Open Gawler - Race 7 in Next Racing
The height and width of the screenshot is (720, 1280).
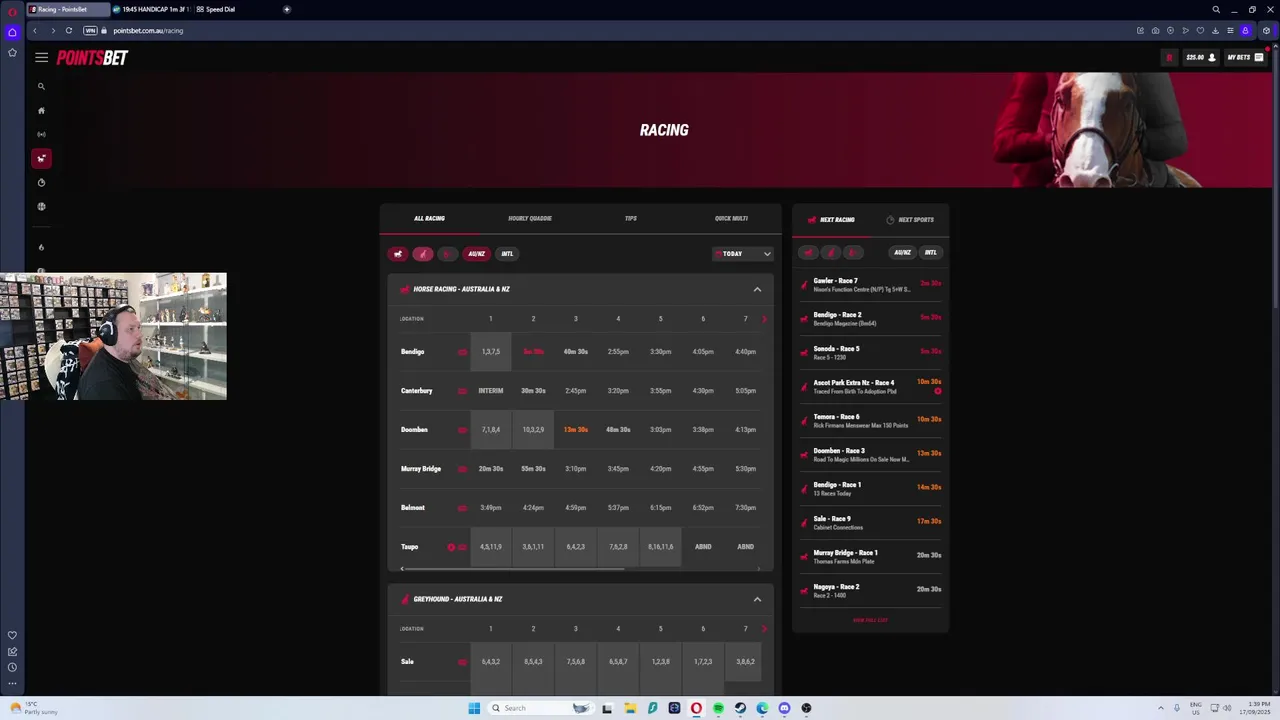click(870, 285)
